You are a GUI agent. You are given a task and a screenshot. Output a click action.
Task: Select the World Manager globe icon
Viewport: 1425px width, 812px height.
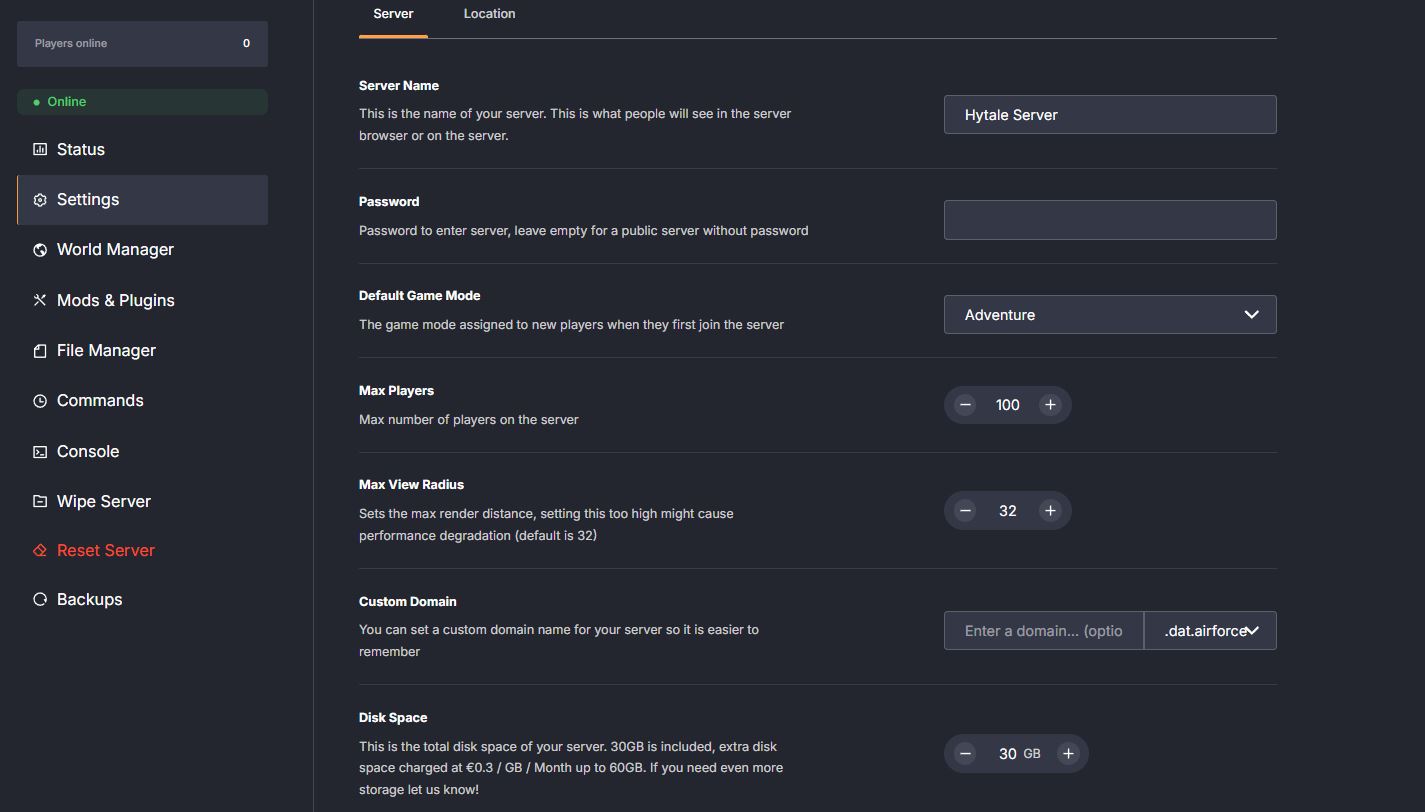(39, 249)
